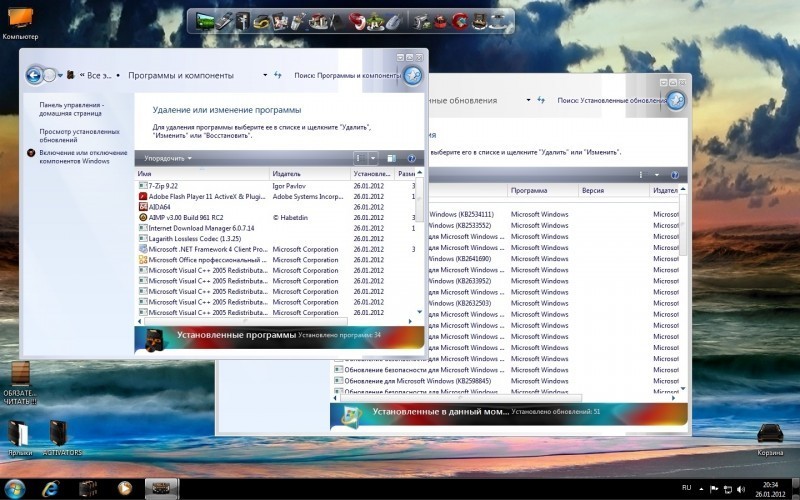Screen dimensions: 800x500
Task: Click round search button in updates window
Action: coord(676,101)
